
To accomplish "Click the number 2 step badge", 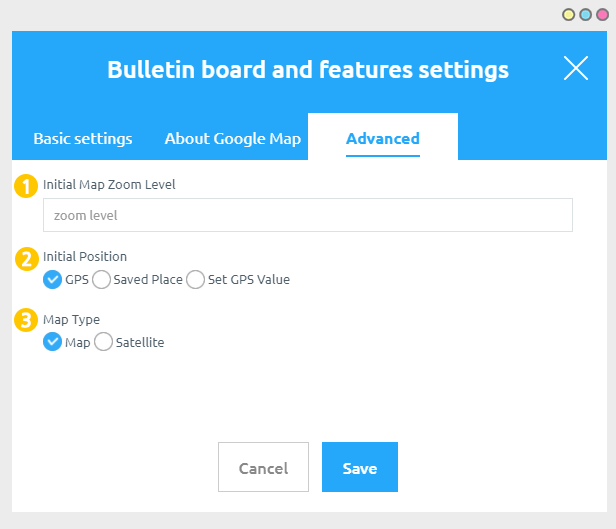I will [x=27, y=258].
